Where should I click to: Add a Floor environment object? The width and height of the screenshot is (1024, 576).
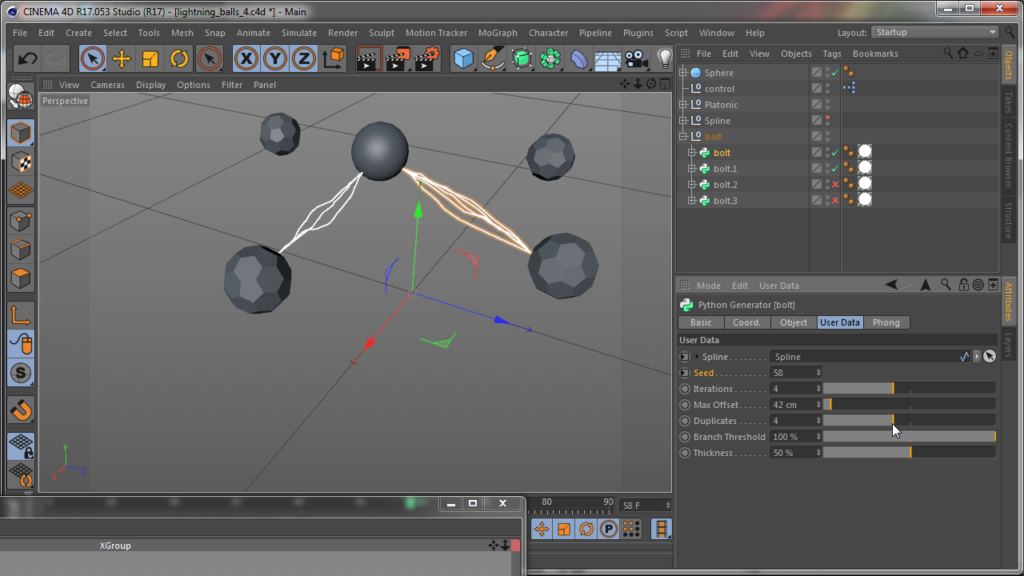(x=607, y=60)
